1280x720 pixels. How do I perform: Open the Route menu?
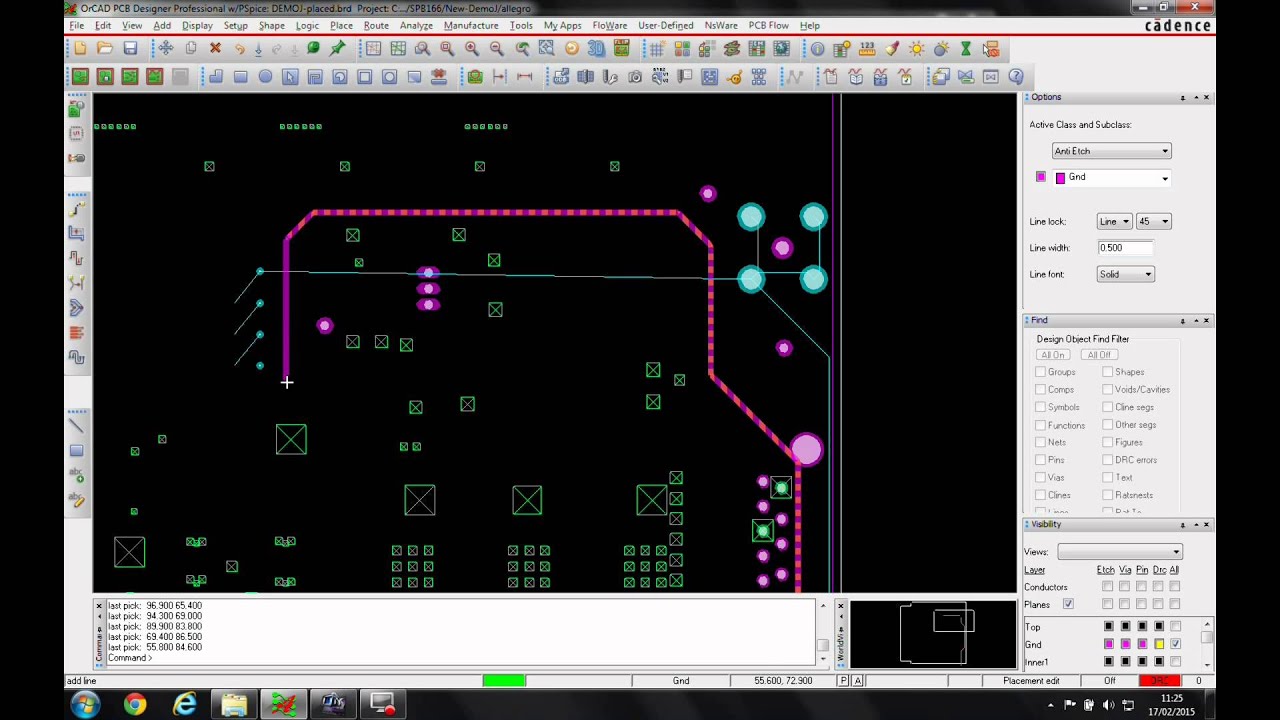376,25
